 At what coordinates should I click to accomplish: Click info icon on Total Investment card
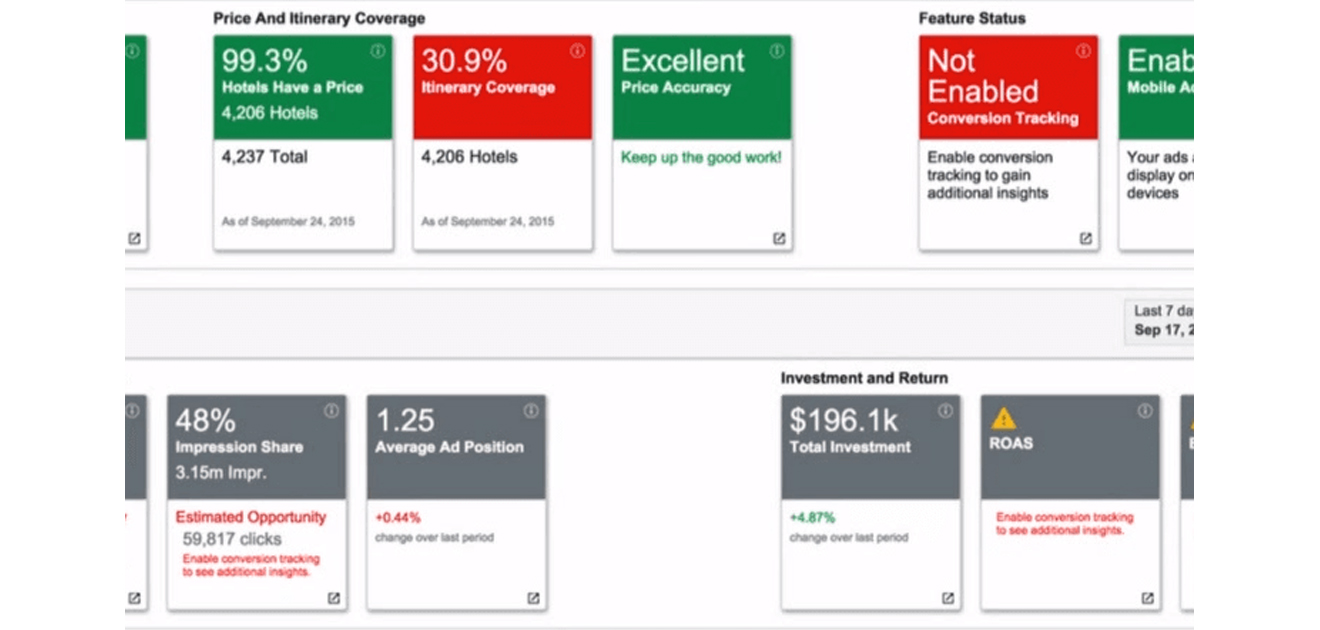point(945,411)
